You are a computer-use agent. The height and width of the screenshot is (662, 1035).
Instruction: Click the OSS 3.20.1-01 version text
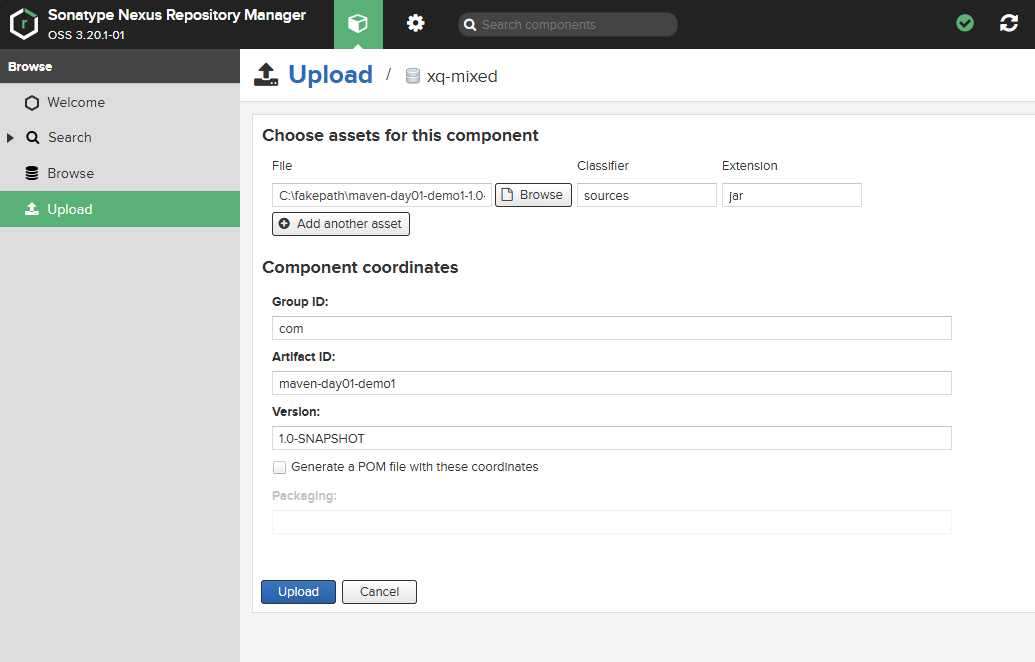[86, 35]
